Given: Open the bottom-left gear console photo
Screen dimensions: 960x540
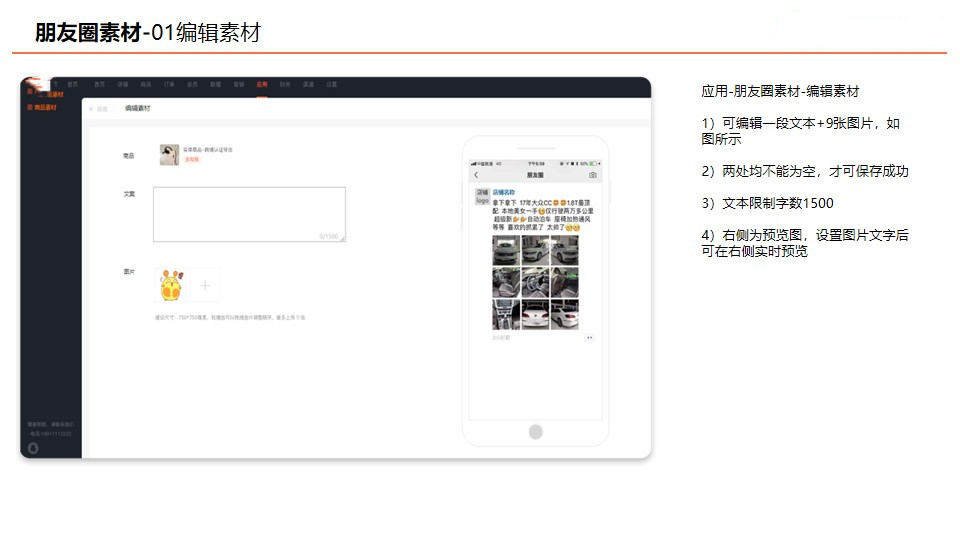Looking at the screenshot, I should (x=506, y=315).
